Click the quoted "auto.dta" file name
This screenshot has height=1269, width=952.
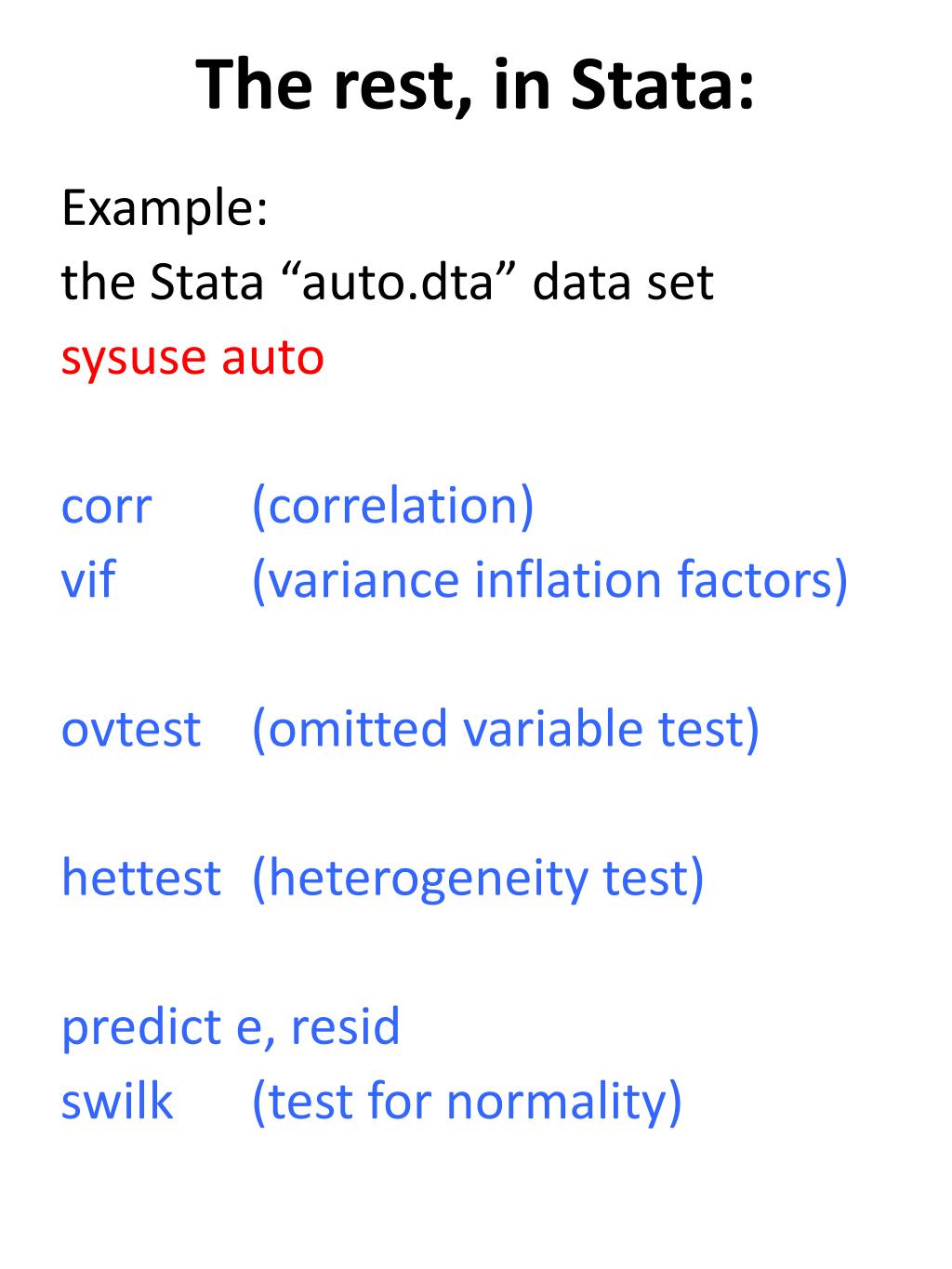point(396,282)
